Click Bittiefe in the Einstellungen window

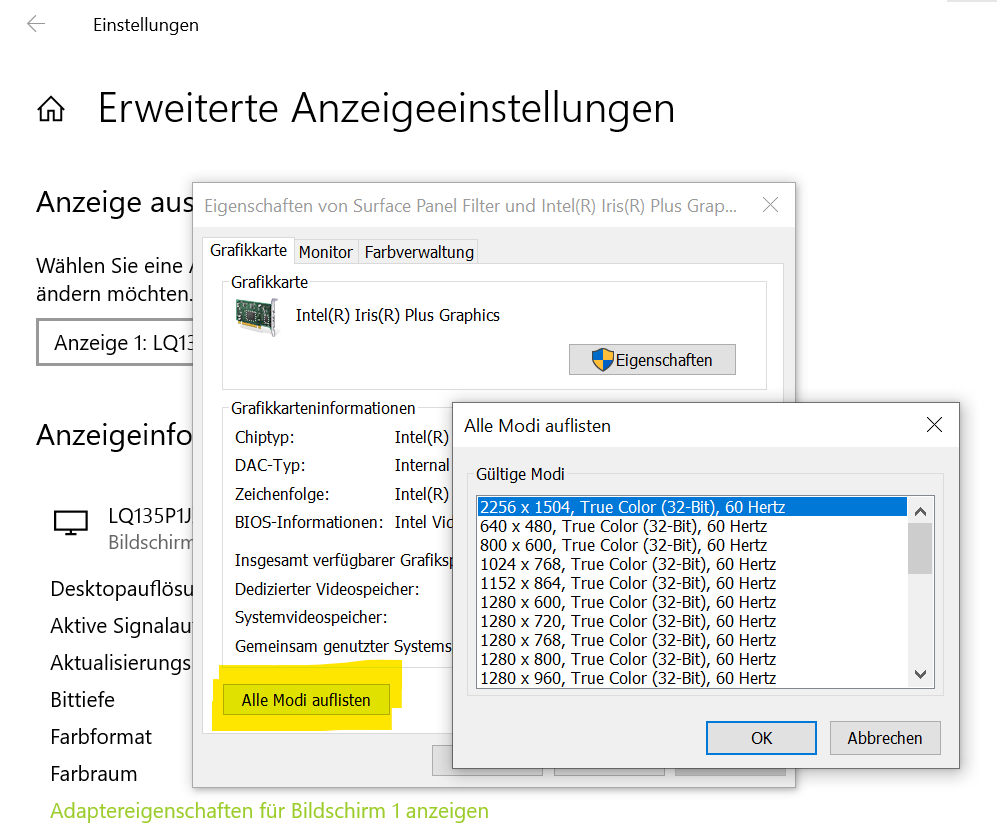click(x=83, y=700)
